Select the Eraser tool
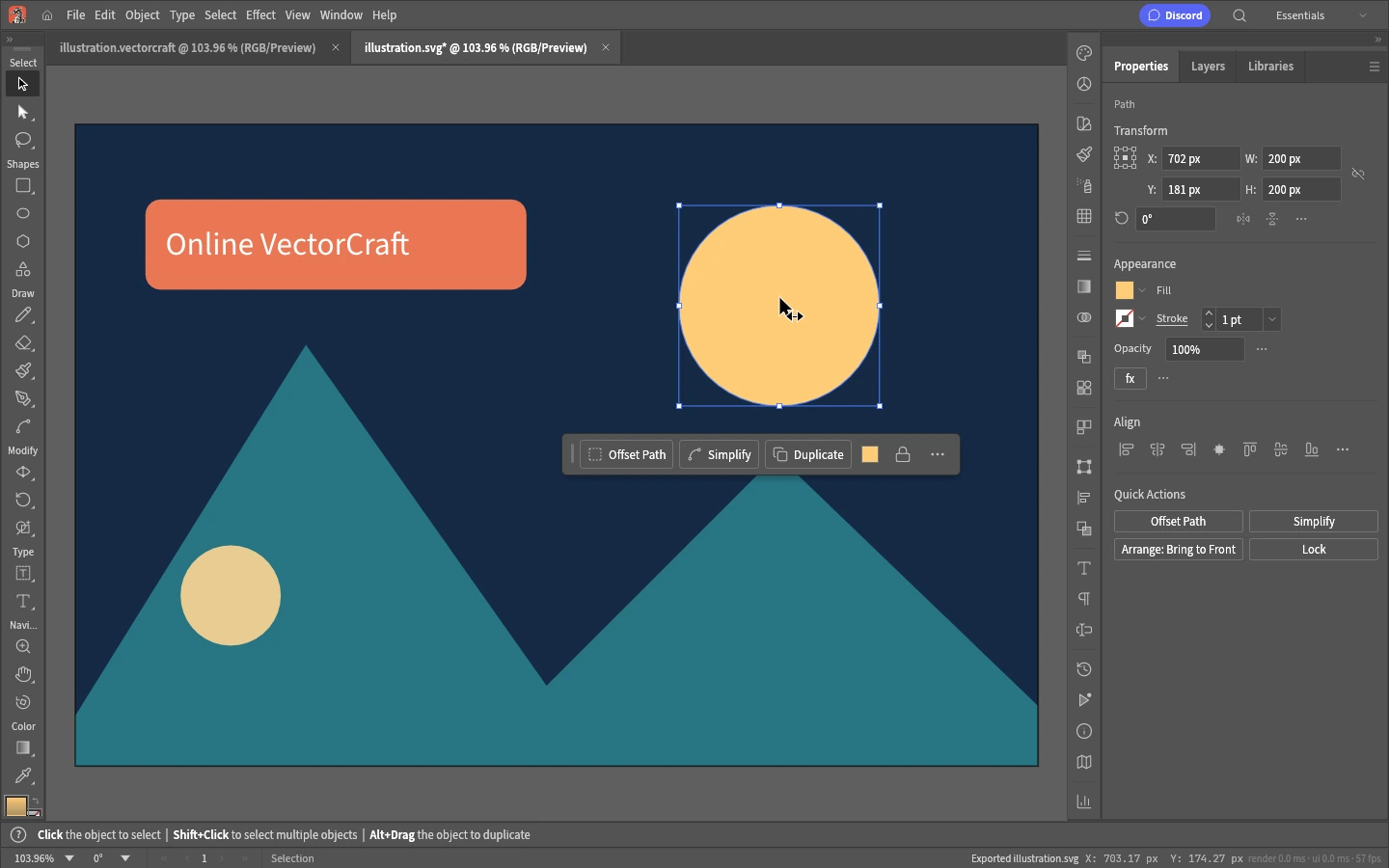 [23, 343]
